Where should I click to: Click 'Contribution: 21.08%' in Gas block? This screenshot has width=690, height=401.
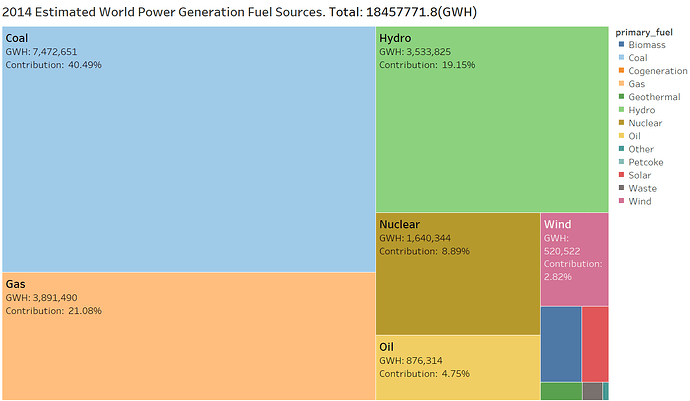pos(54,311)
